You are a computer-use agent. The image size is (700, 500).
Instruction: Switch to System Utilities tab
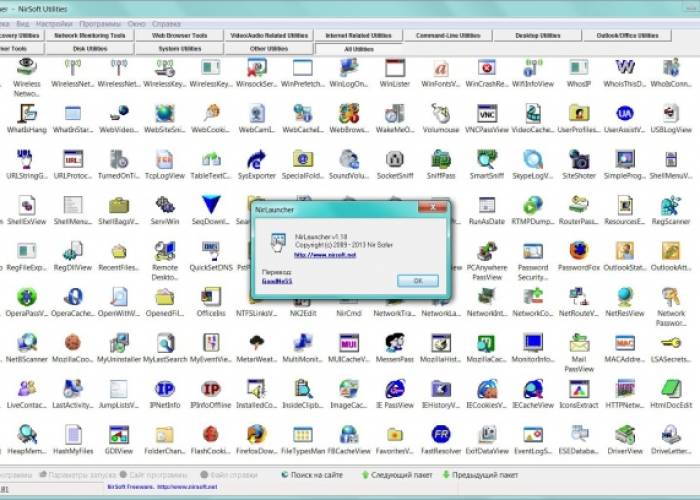click(179, 48)
